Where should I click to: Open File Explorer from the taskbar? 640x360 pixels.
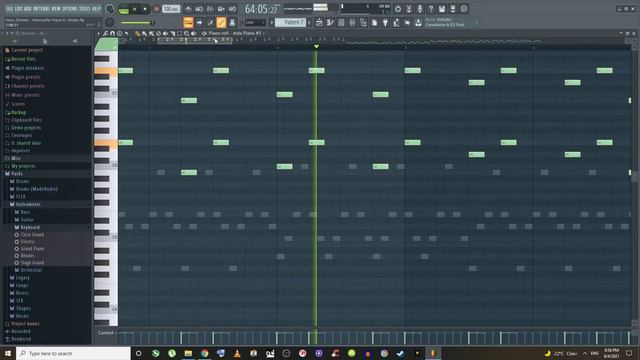(188, 353)
